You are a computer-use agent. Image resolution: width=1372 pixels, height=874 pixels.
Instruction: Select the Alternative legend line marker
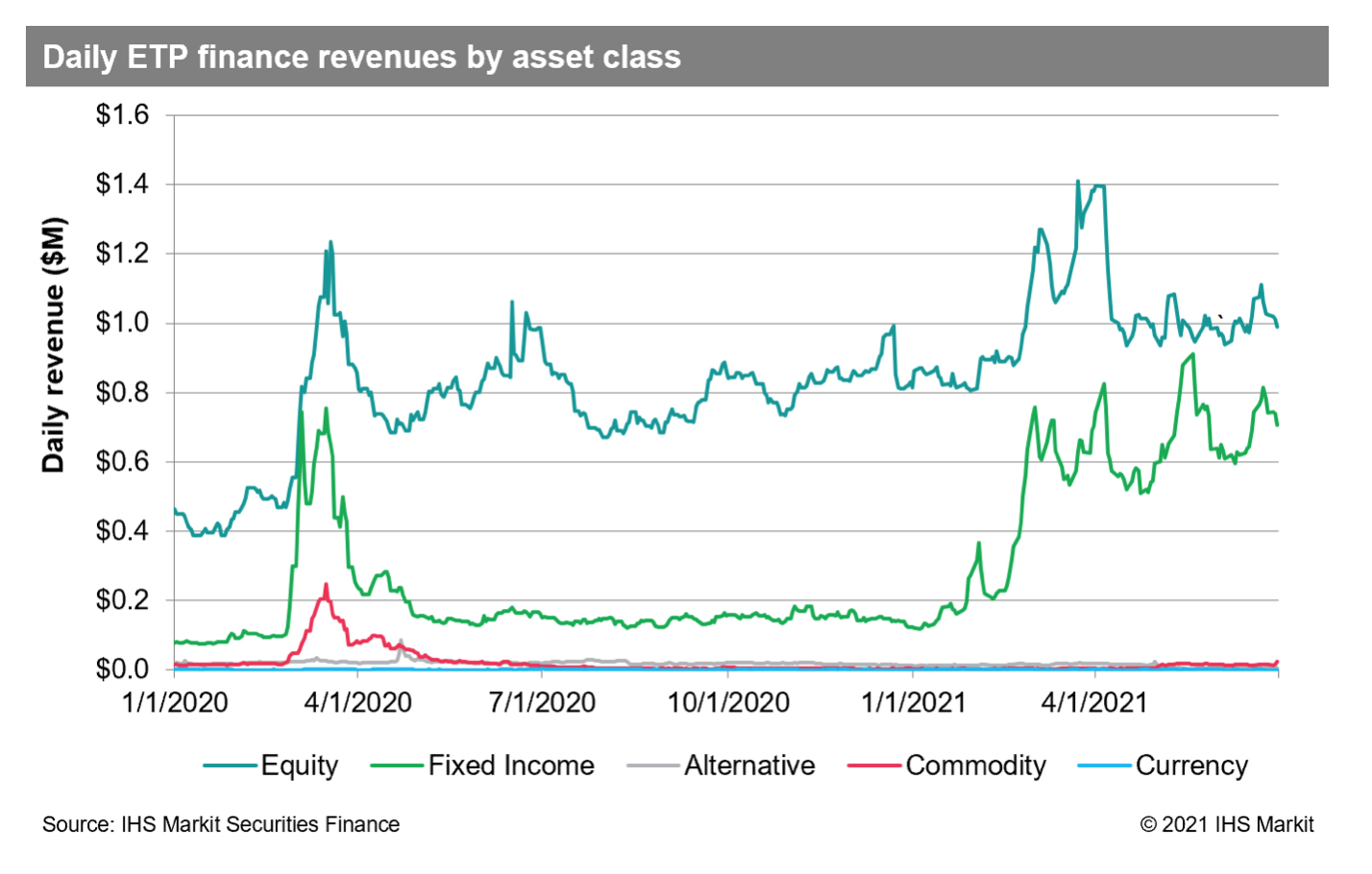(x=651, y=766)
